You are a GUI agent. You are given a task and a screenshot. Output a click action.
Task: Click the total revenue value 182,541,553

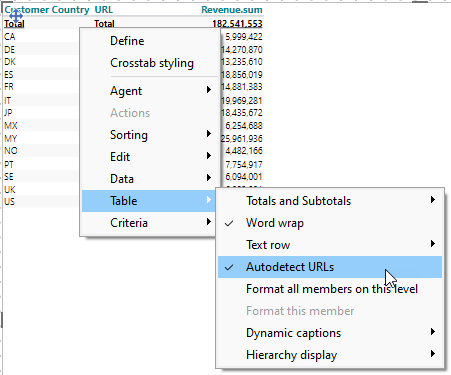tap(237, 24)
